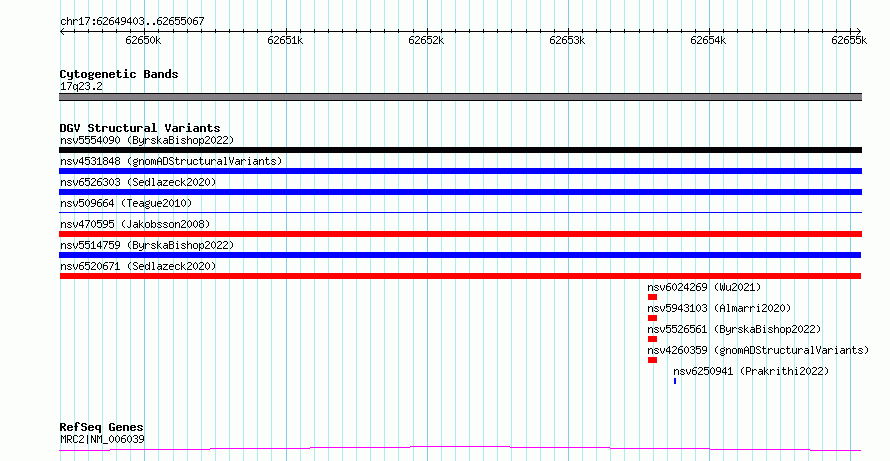Click the 17q23.2 band label

pyautogui.click(x=81, y=87)
